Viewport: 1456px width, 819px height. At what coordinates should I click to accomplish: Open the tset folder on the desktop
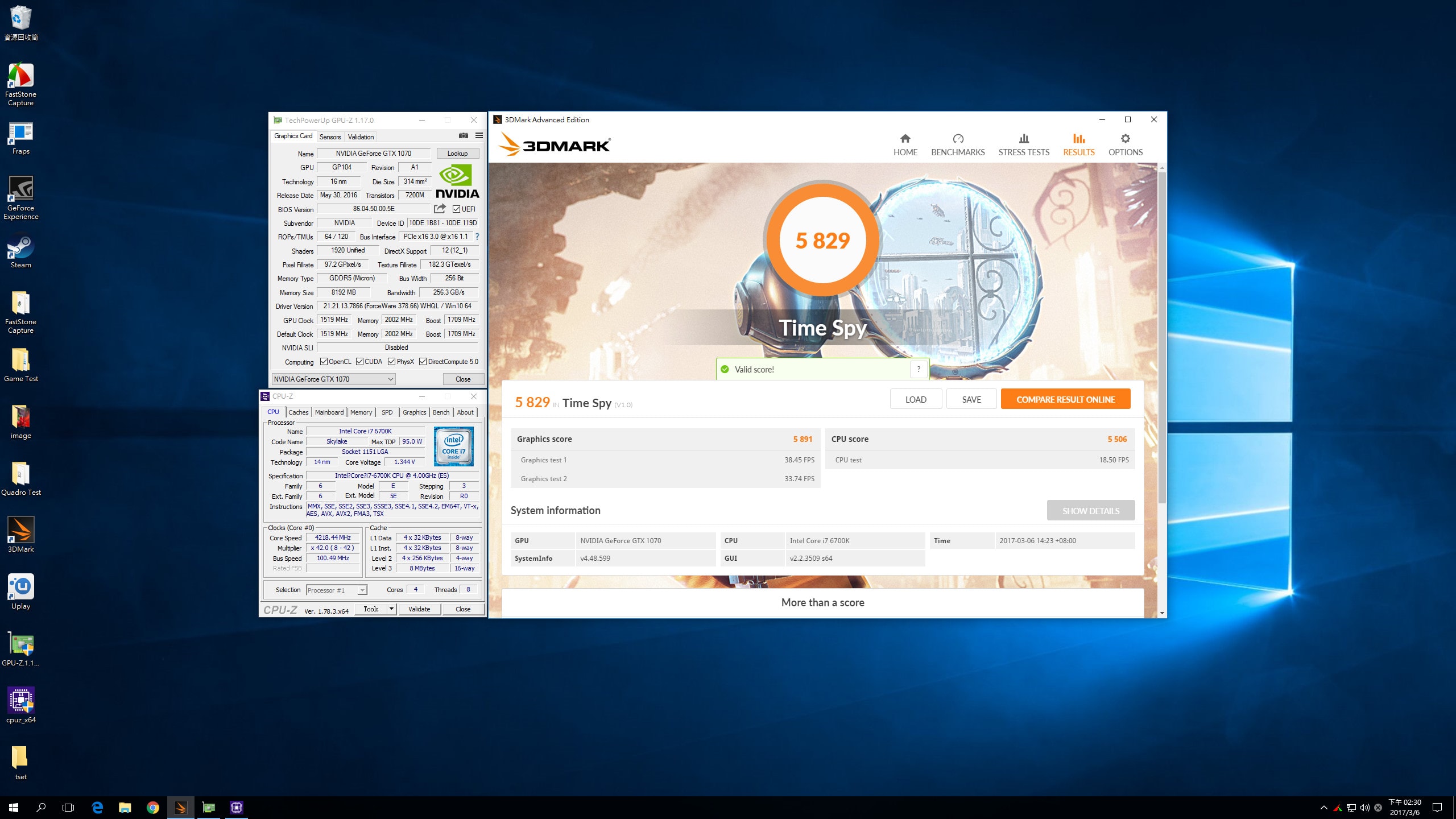click(20, 763)
